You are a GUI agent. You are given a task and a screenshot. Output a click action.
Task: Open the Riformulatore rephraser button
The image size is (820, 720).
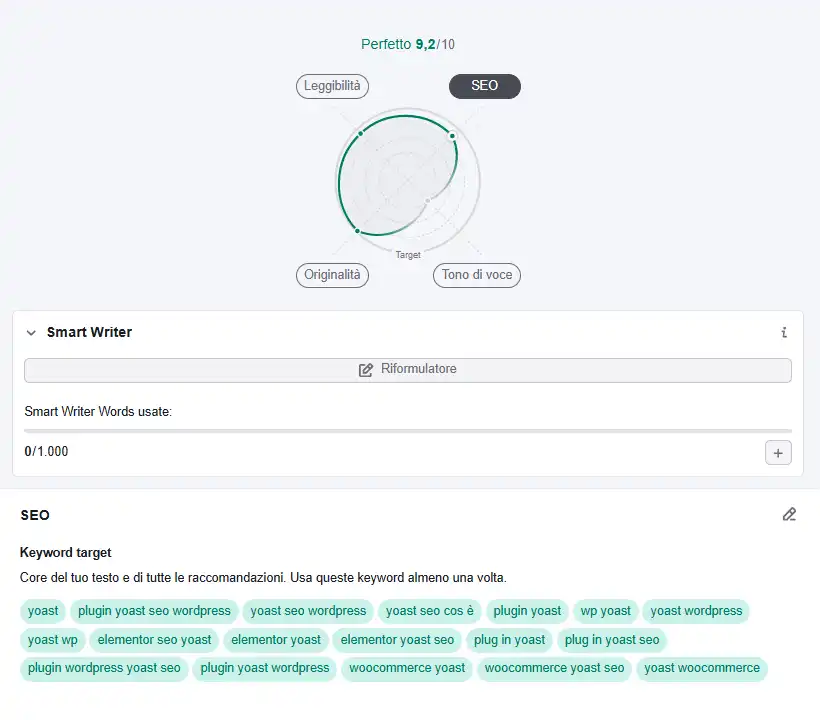pos(408,370)
